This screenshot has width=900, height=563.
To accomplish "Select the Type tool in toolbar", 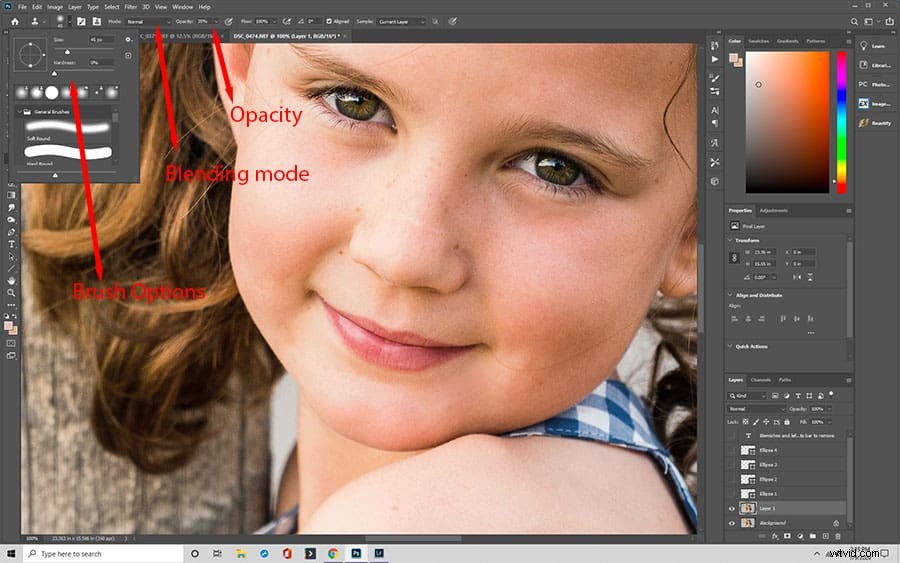I will [11, 244].
